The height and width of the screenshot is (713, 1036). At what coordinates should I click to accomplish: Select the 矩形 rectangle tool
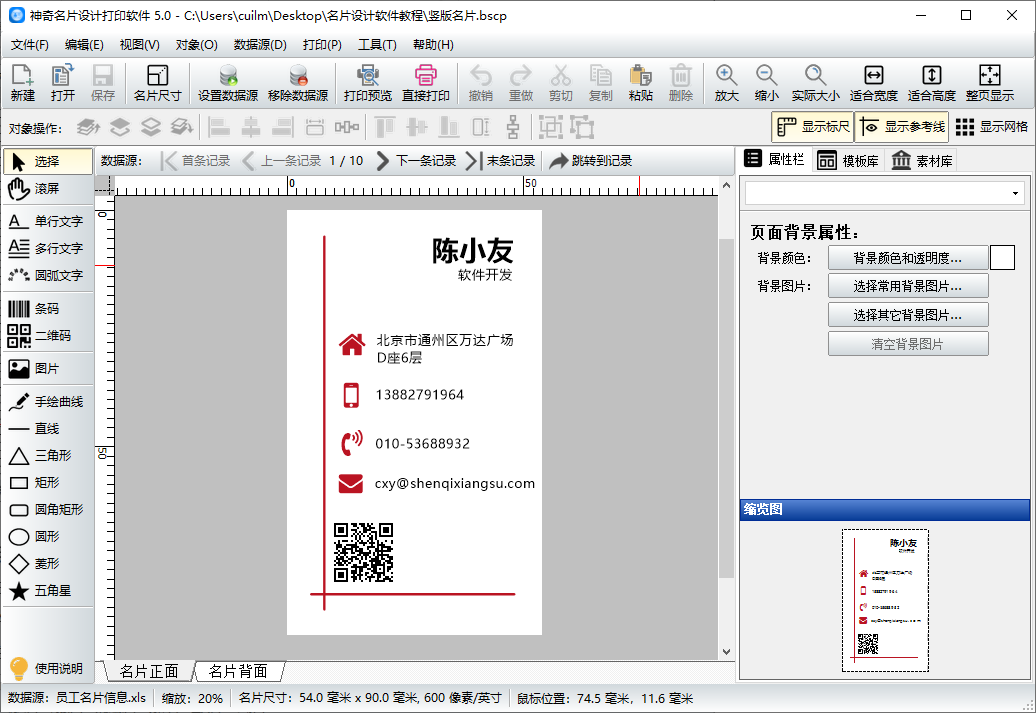(x=48, y=482)
